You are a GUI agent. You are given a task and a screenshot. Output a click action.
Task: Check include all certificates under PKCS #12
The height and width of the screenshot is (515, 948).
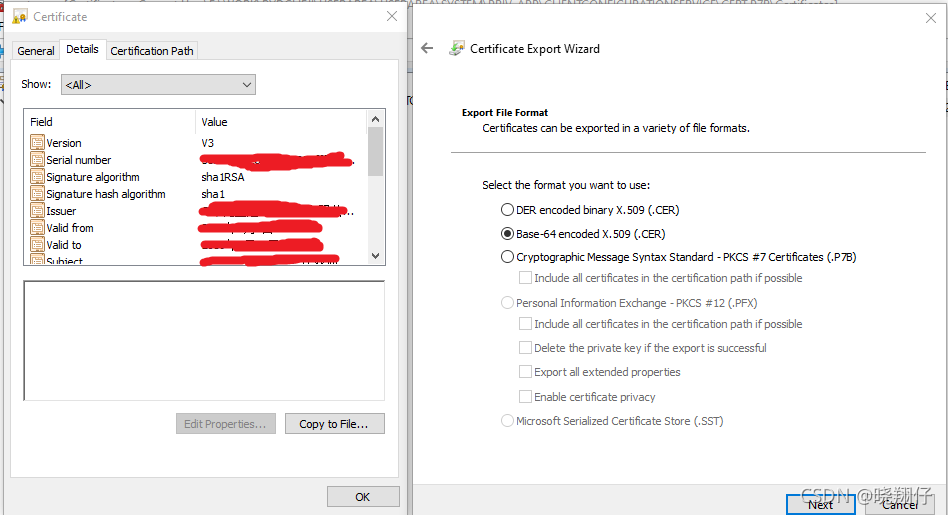[525, 323]
